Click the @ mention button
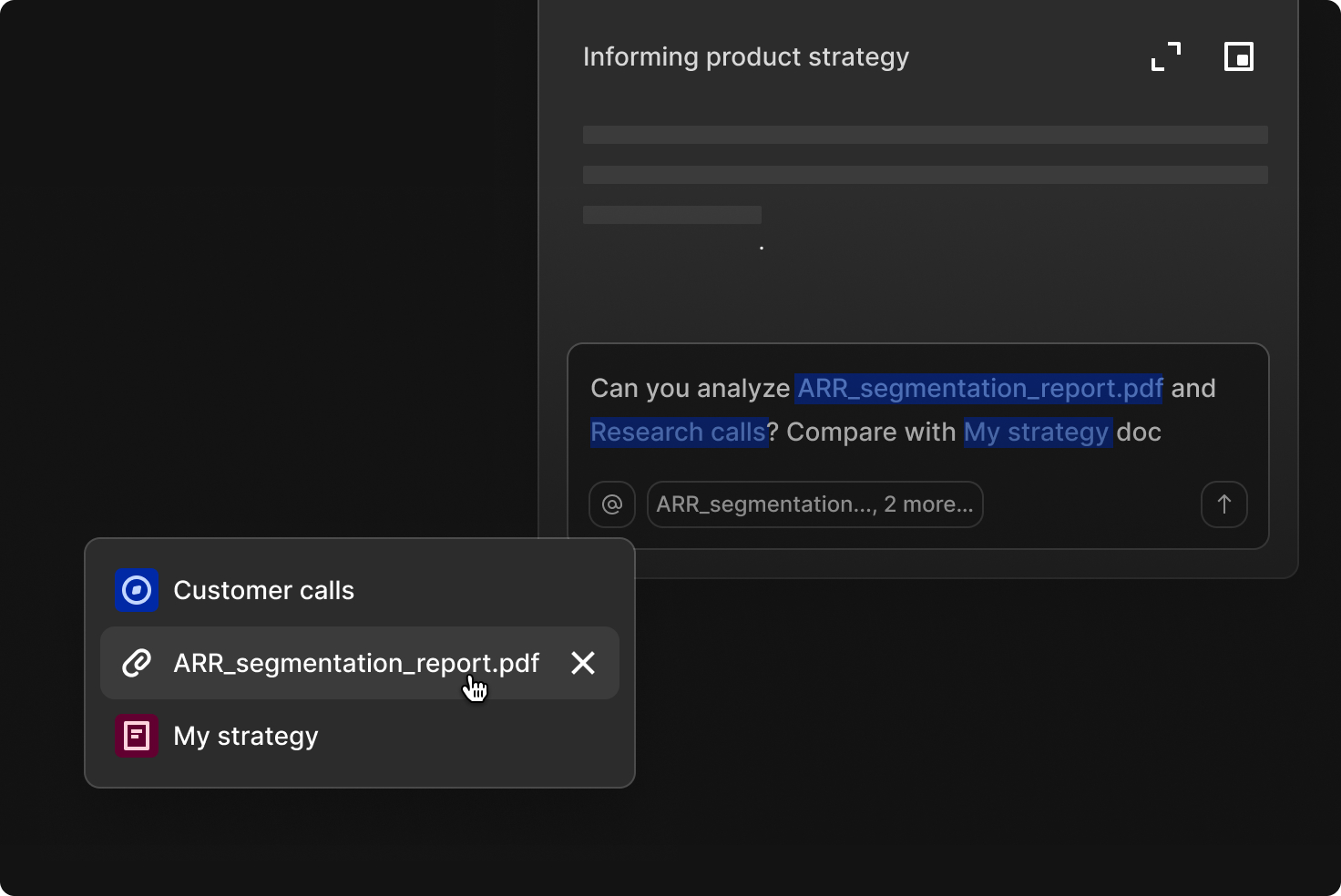The image size is (1341, 896). [612, 504]
